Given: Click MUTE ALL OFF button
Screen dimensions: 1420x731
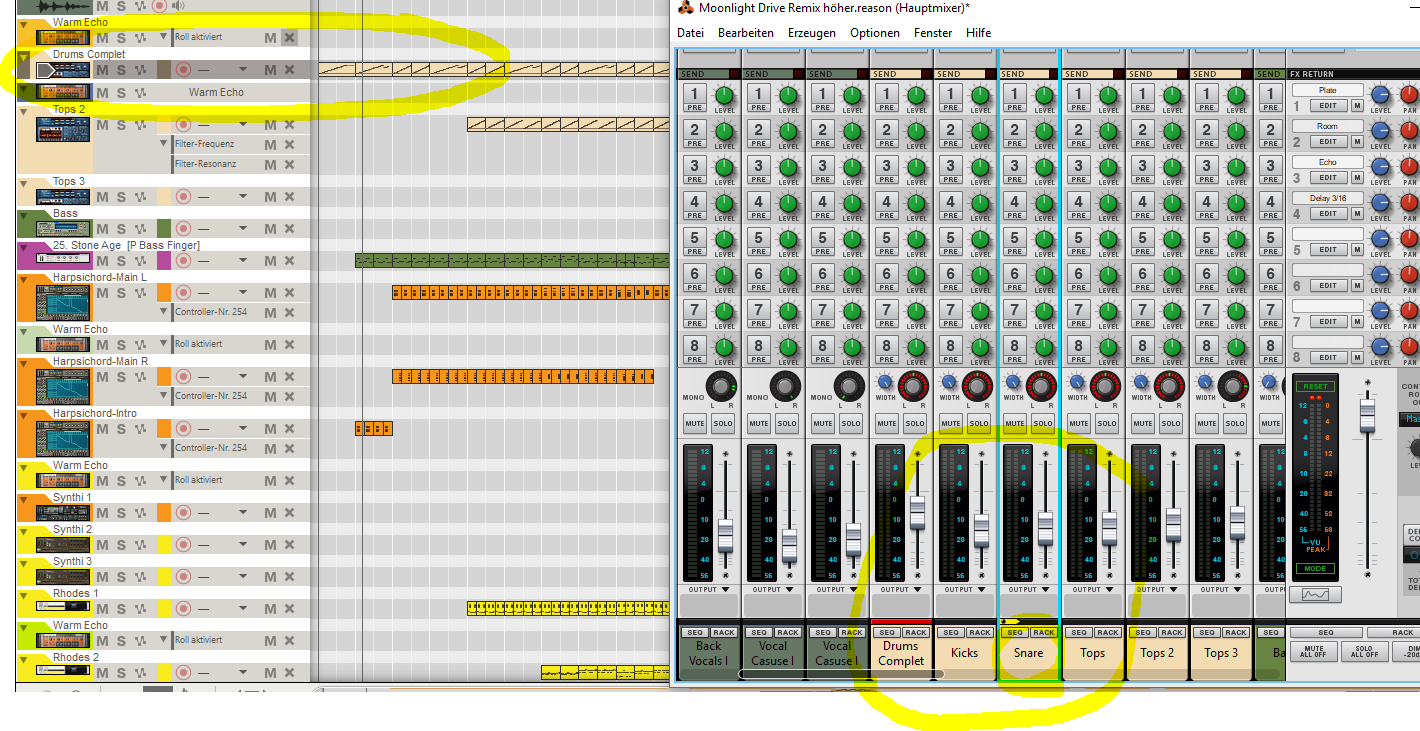Looking at the screenshot, I should 1313,651.
